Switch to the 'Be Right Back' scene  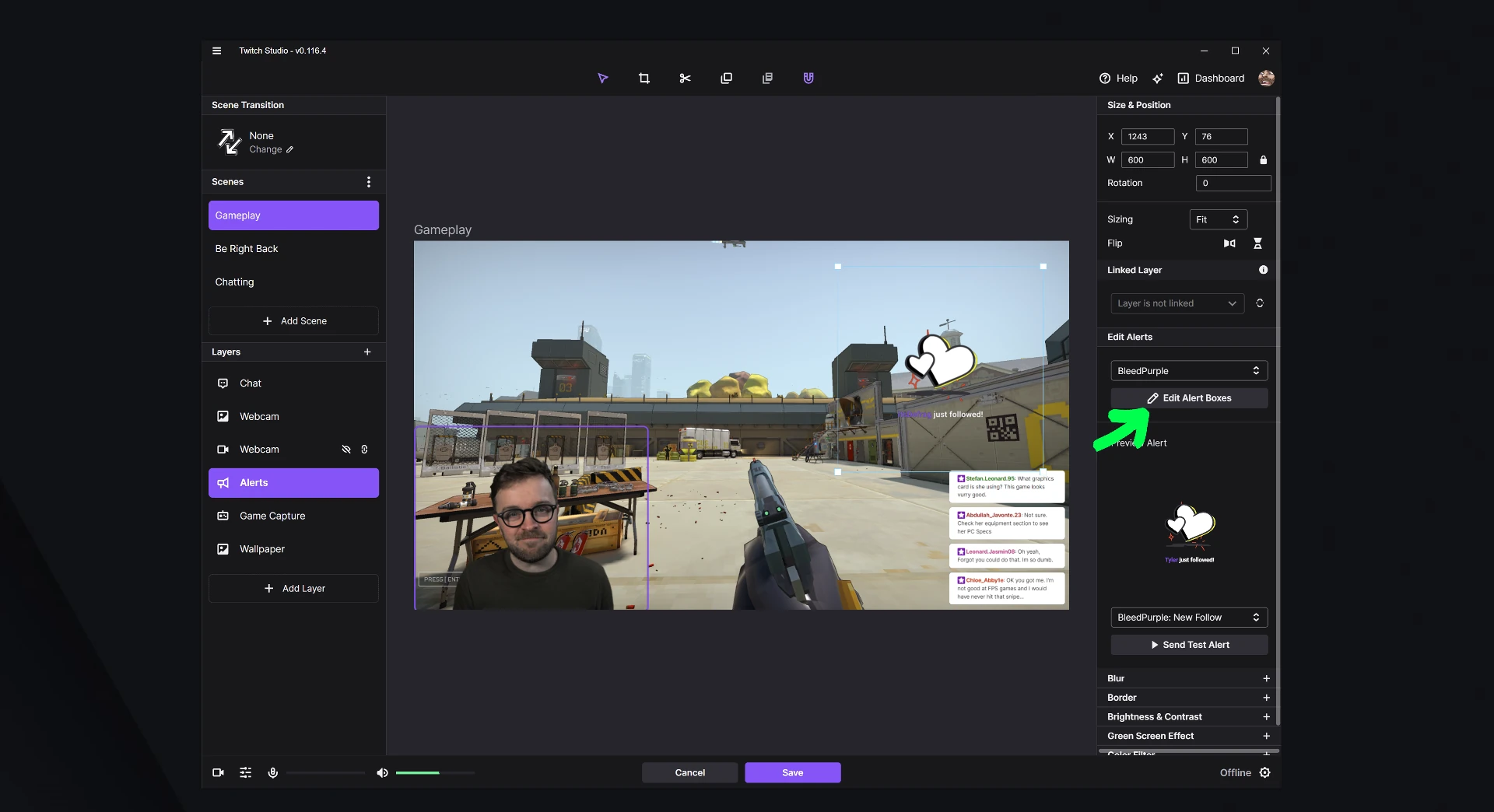coord(293,248)
